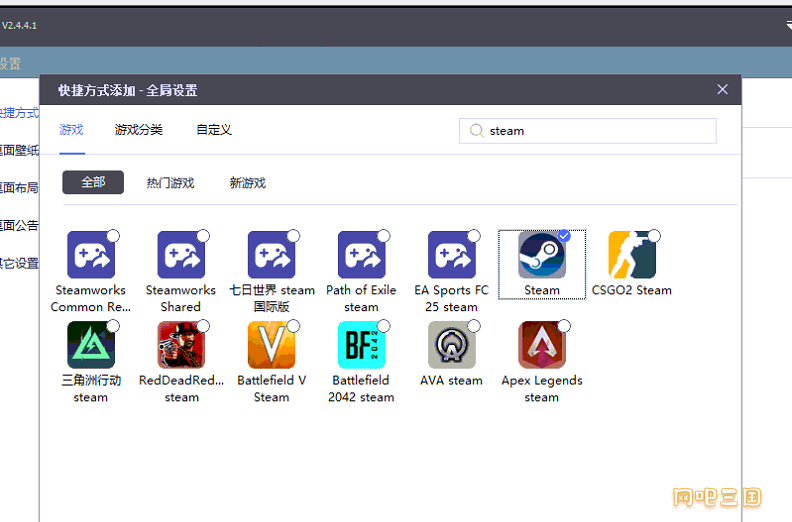Enable the 七日世界 steam checkbox

pos(293,236)
